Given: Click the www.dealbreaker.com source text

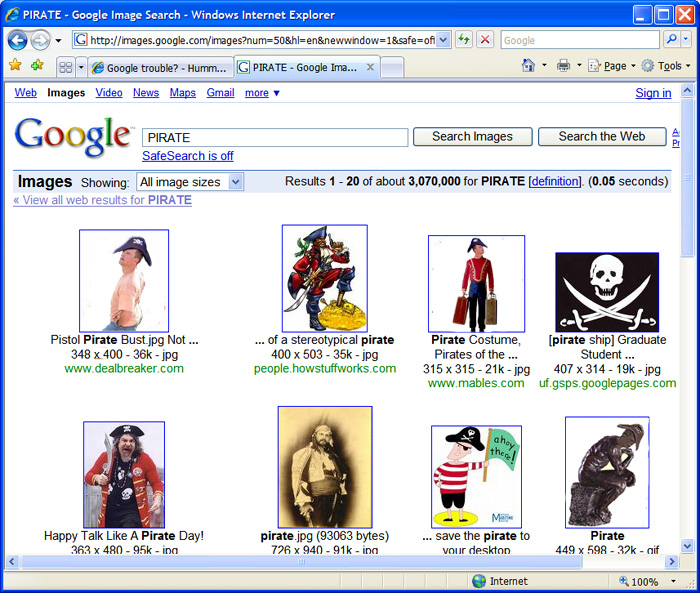Looking at the screenshot, I should point(124,368).
